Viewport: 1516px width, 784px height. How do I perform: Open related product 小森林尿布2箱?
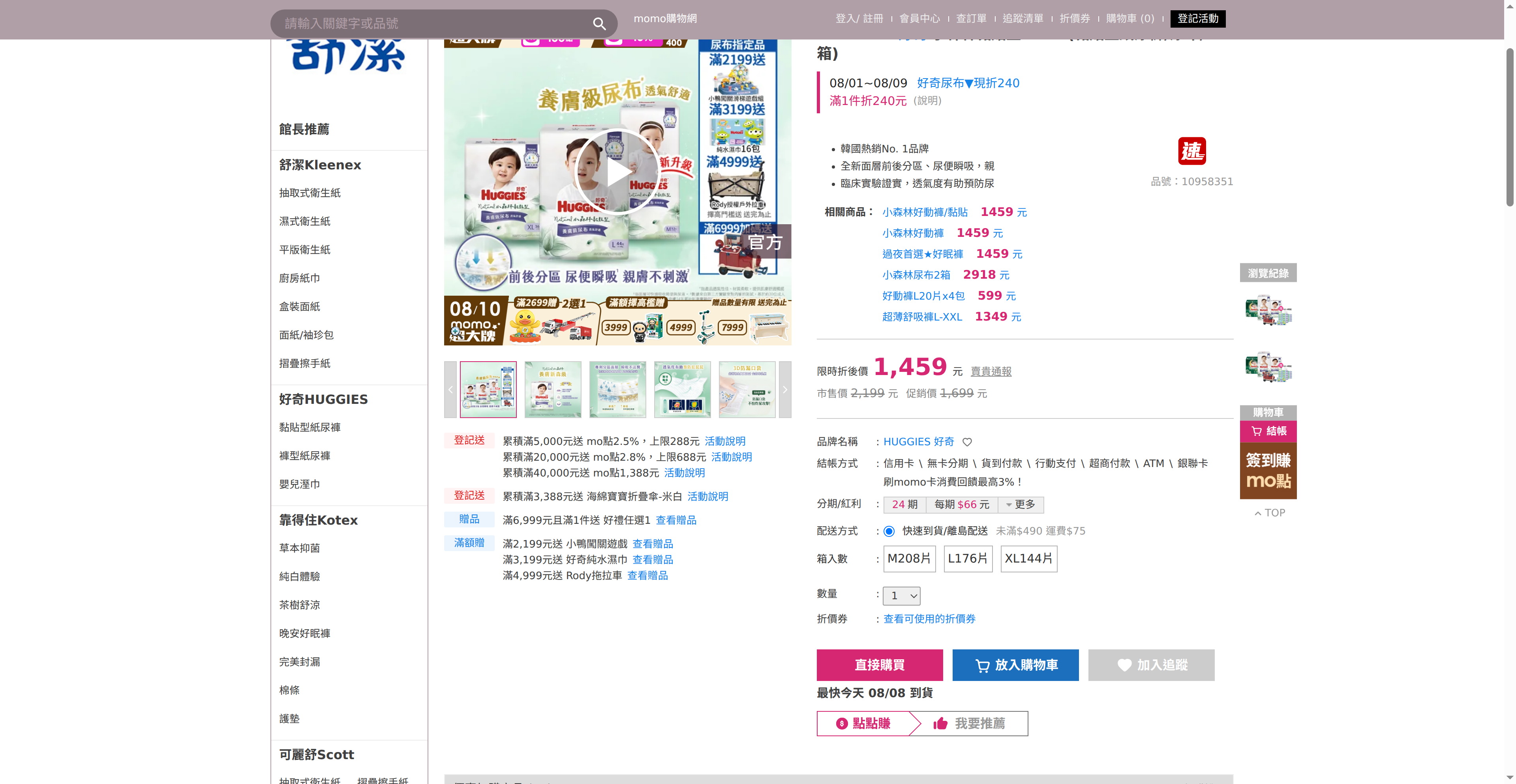coord(916,275)
